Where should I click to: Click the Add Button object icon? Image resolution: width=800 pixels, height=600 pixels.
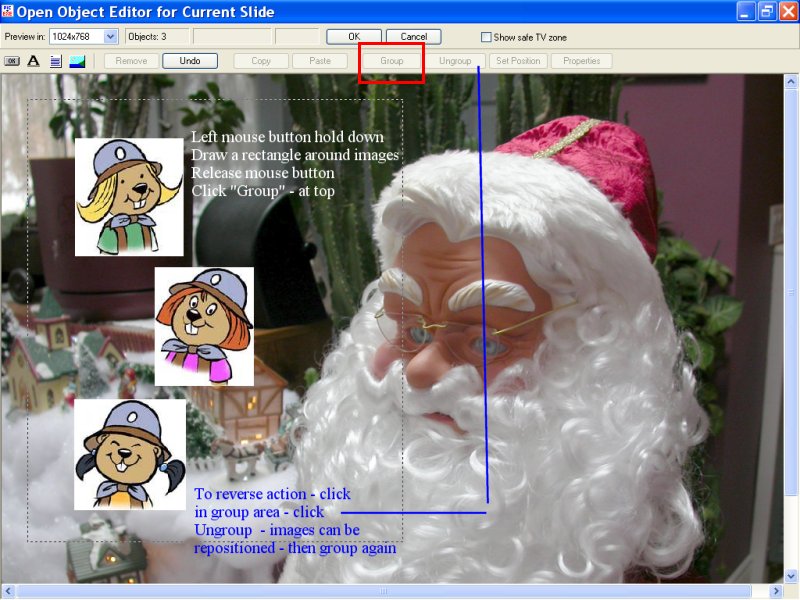click(12, 61)
